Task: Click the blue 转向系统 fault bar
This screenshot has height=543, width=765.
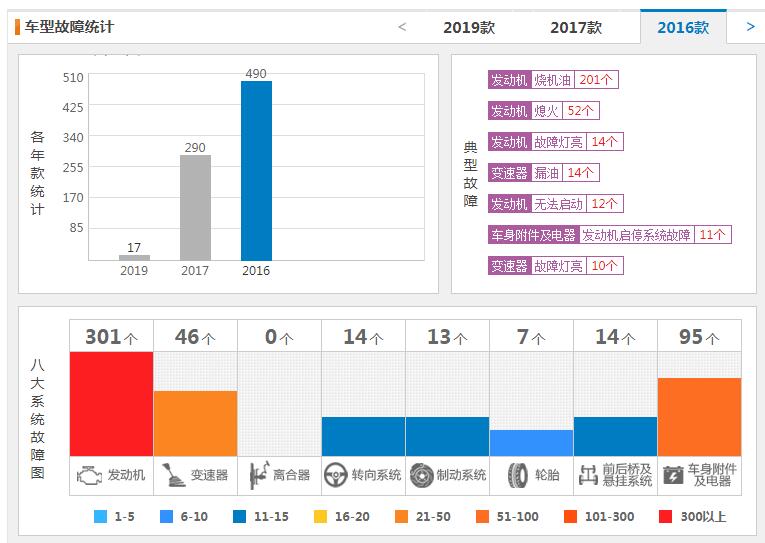Action: click(363, 437)
